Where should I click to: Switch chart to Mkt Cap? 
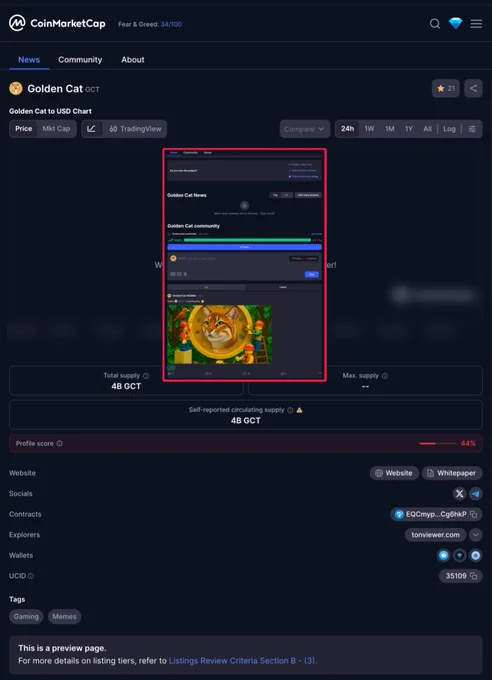pyautogui.click(x=56, y=129)
